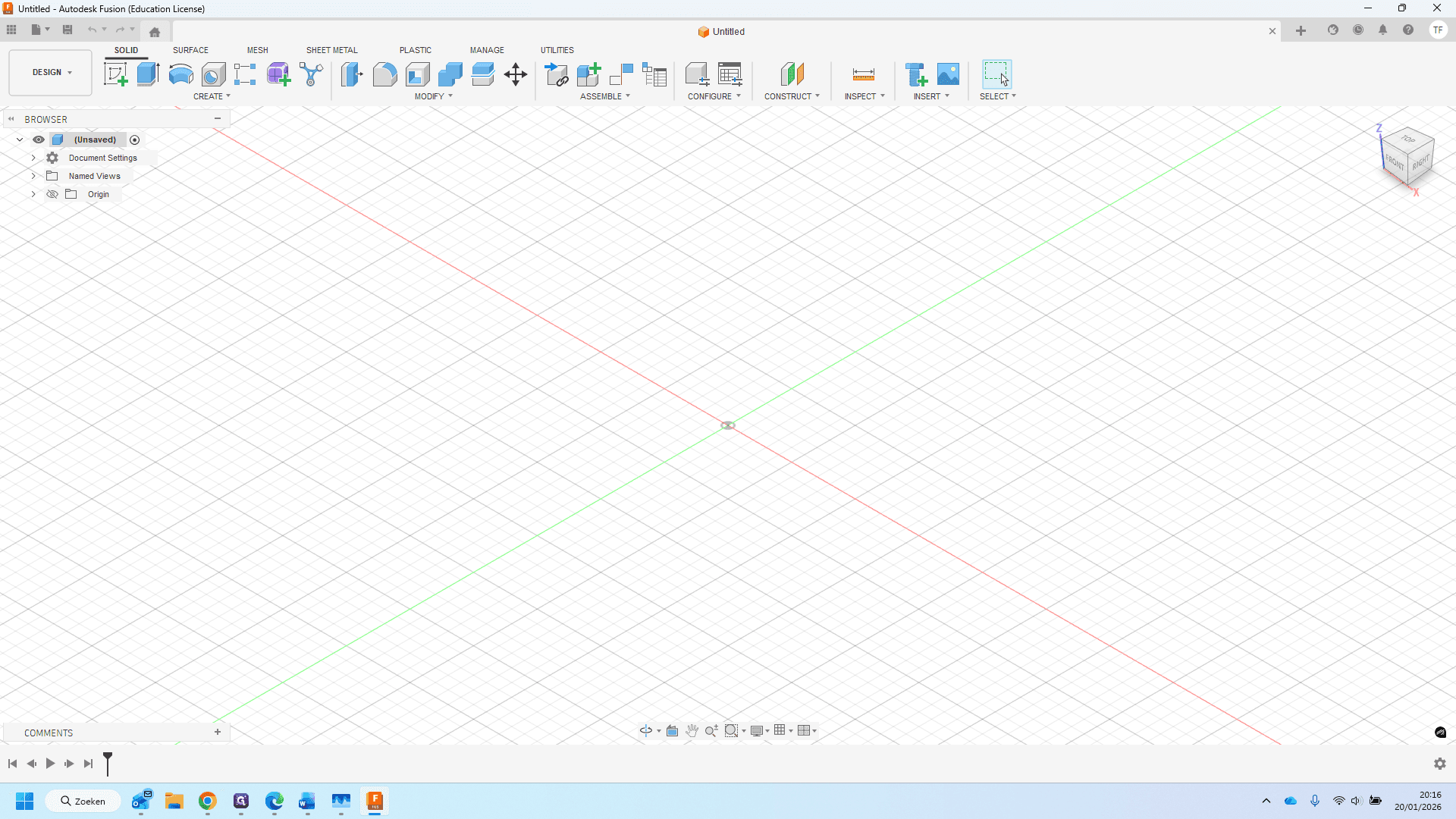The width and height of the screenshot is (1456, 819).
Task: Expand the Named Views folder
Action: click(33, 176)
